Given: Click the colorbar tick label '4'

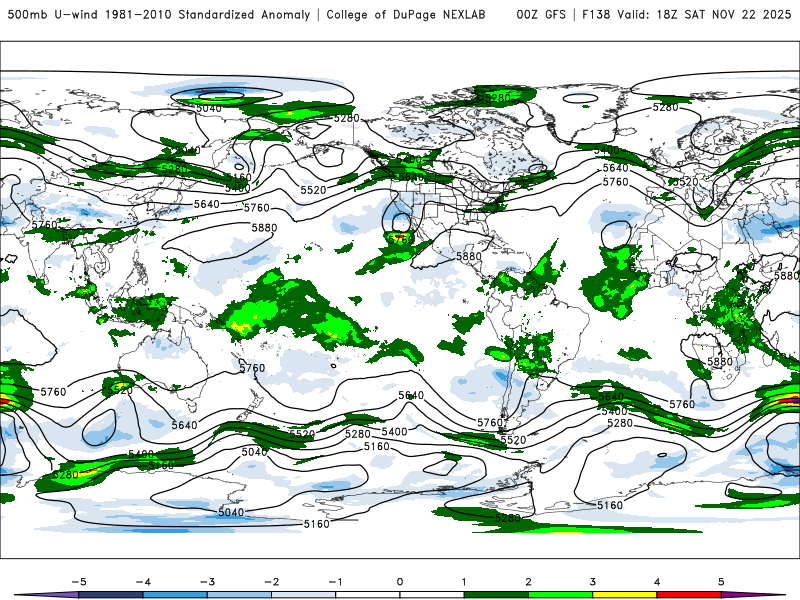Looking at the screenshot, I should click(657, 582).
